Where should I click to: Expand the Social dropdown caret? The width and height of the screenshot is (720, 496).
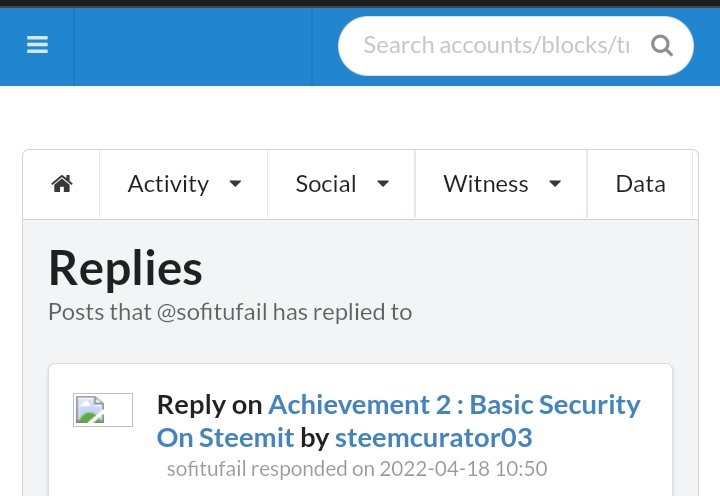point(383,184)
